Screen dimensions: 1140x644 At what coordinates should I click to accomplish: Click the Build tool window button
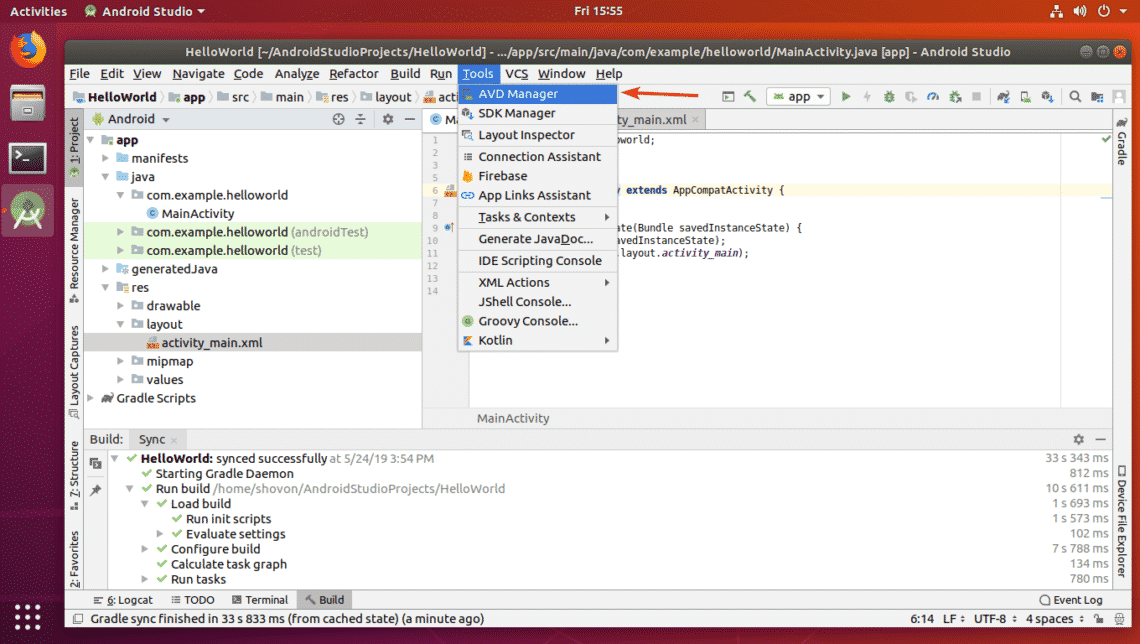tap(324, 600)
